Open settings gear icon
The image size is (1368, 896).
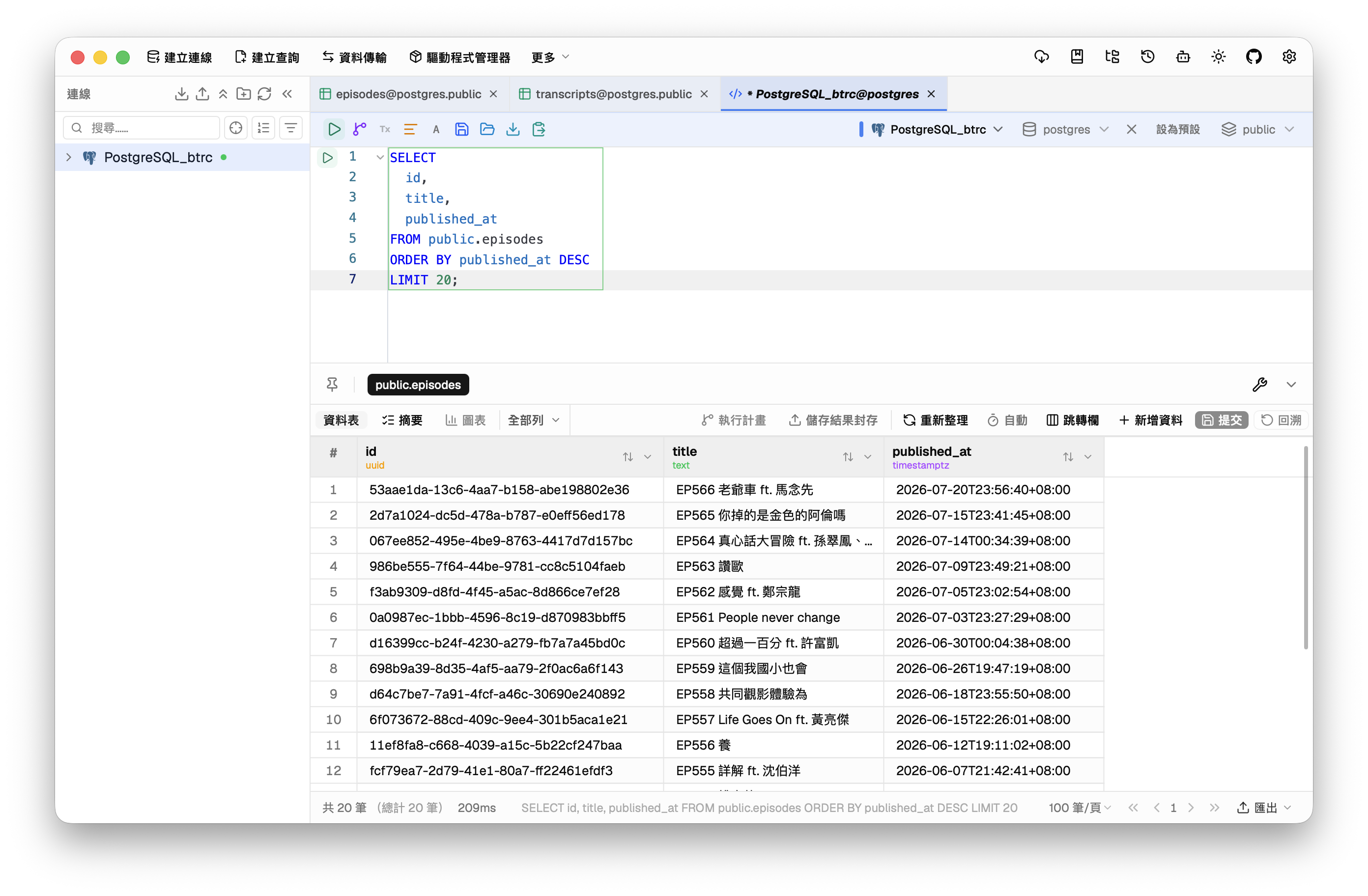[x=1289, y=57]
